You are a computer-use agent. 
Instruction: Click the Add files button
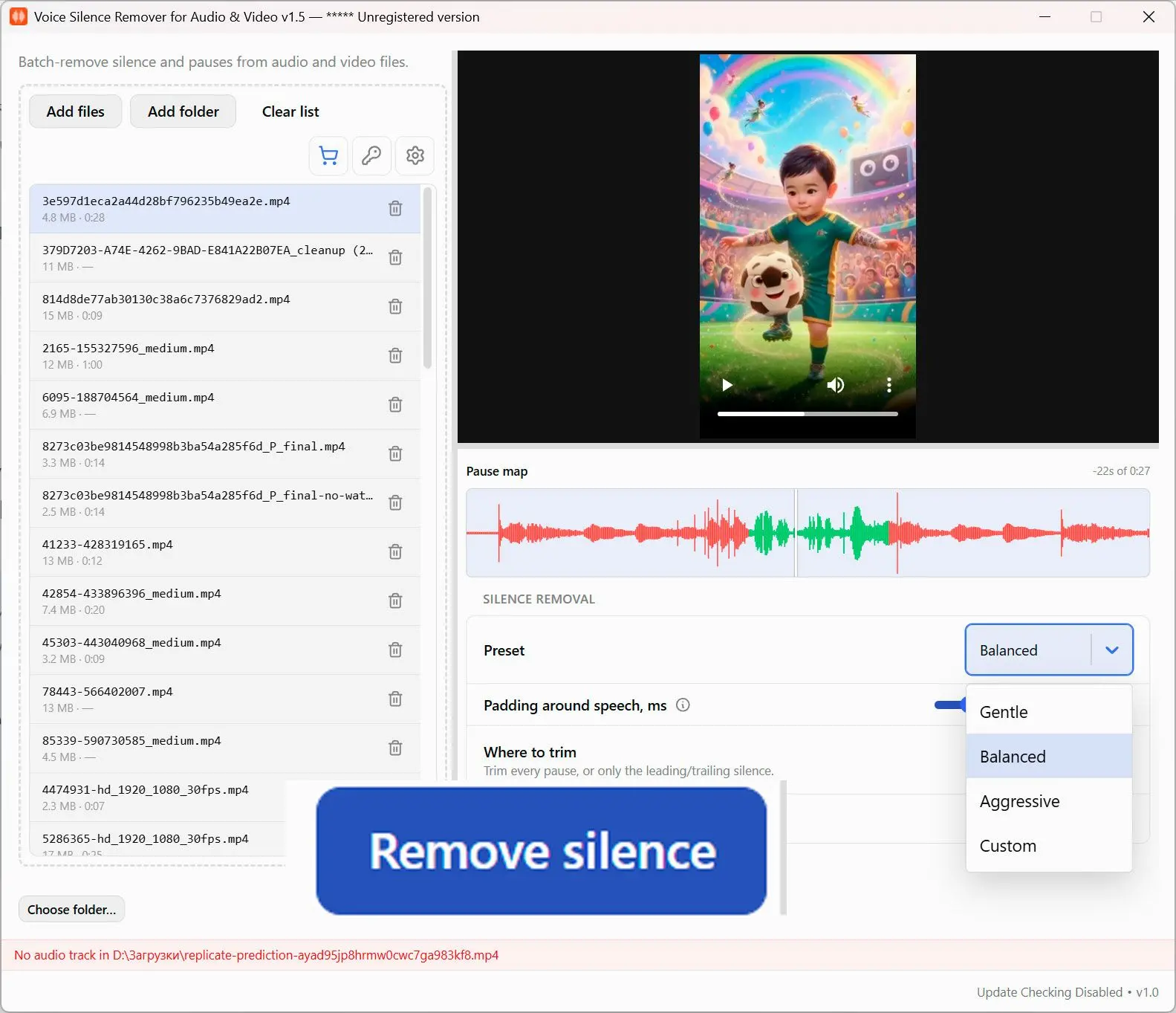pos(76,111)
